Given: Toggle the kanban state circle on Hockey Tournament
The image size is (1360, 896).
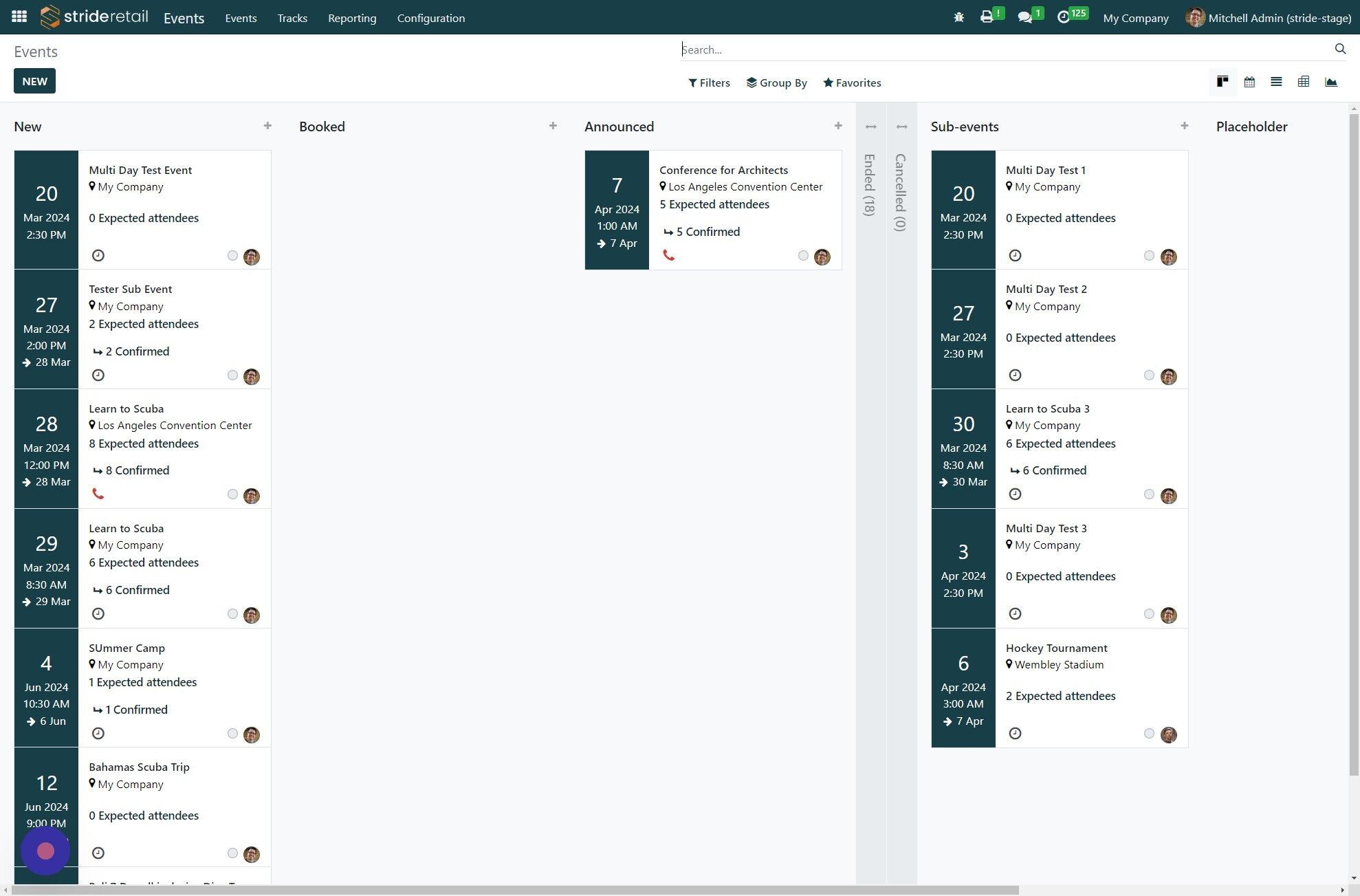Looking at the screenshot, I should pos(1149,734).
